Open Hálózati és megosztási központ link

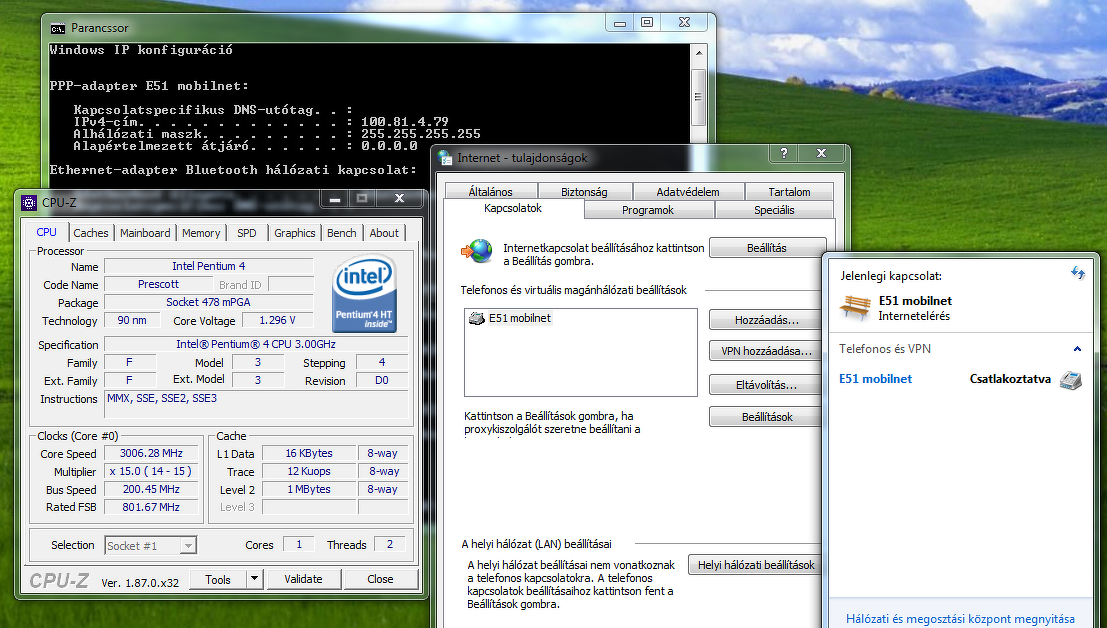pos(960,619)
